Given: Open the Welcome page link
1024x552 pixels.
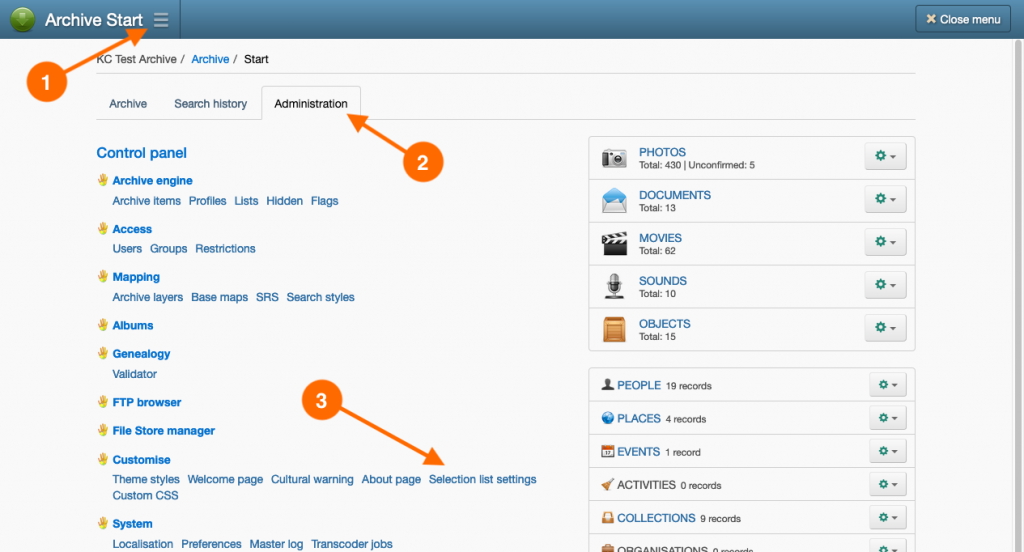Looking at the screenshot, I should point(225,479).
